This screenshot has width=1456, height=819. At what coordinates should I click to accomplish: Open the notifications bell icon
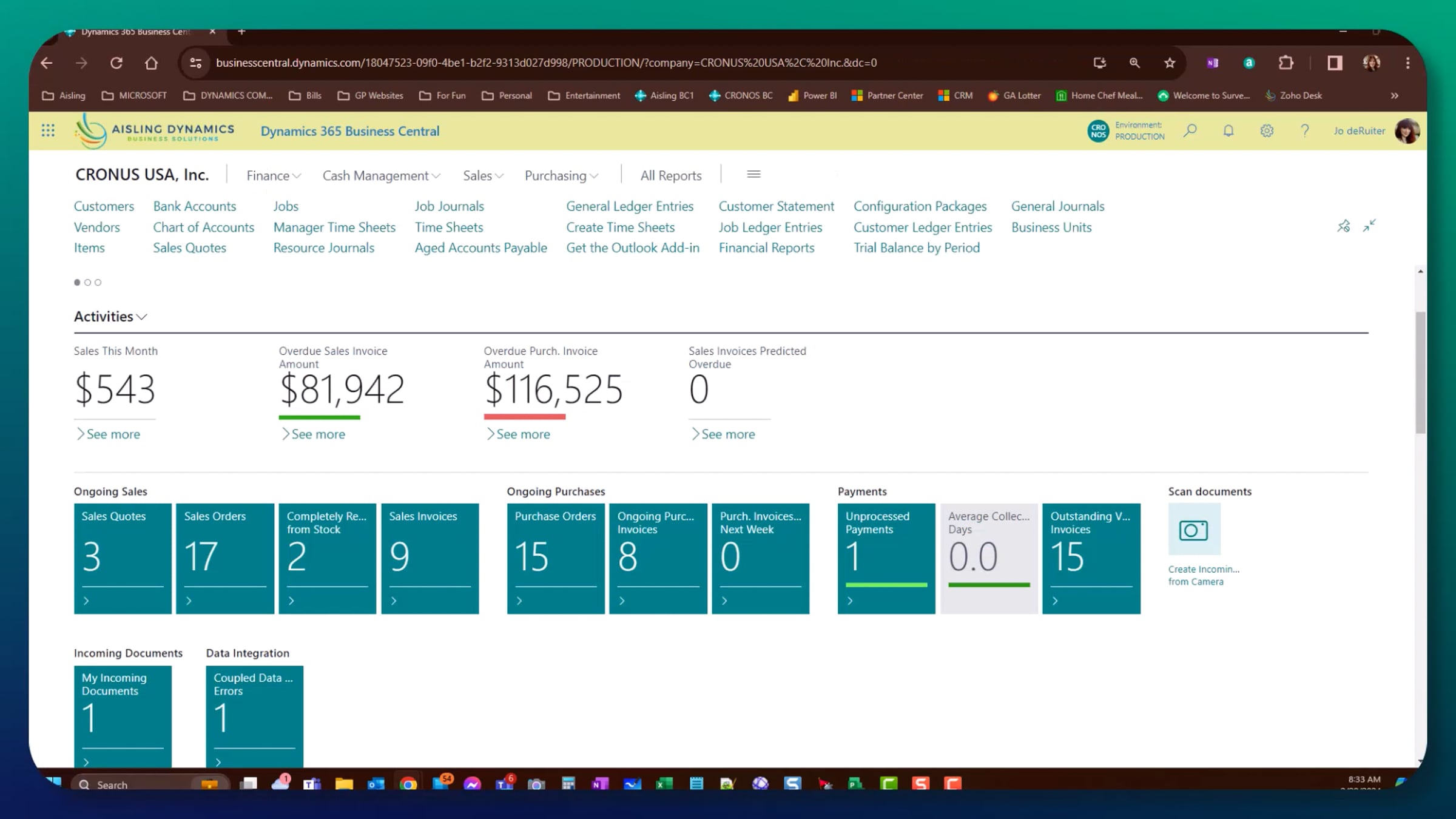[1228, 130]
